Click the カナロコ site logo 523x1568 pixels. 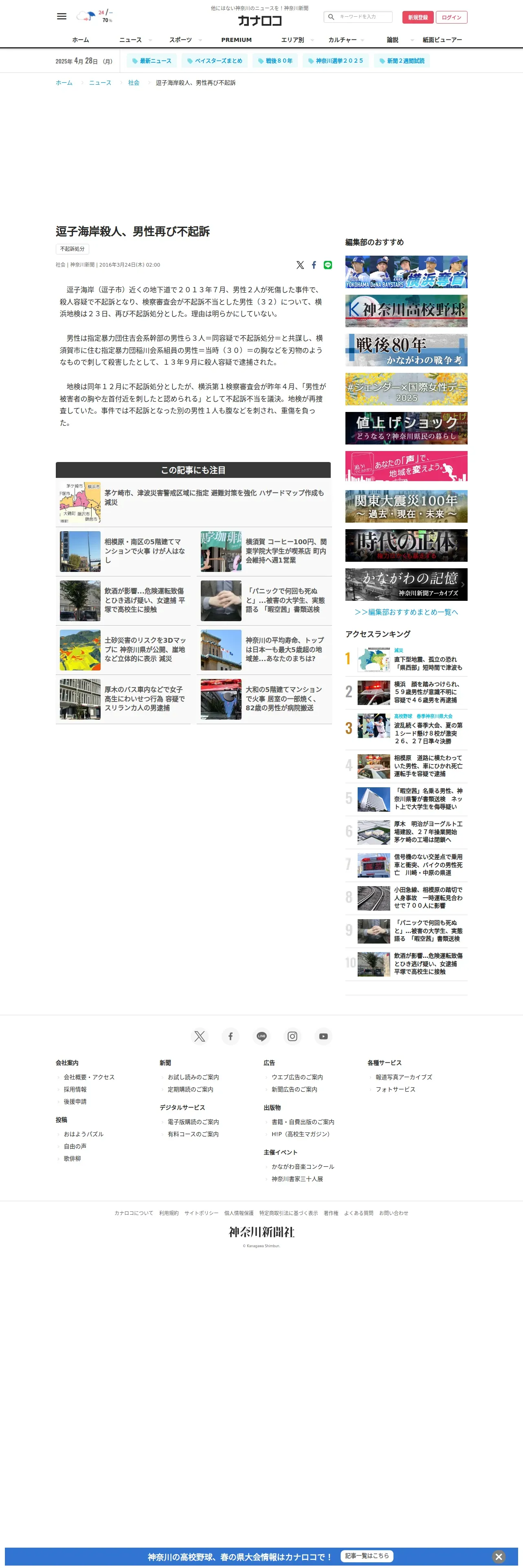pos(259,21)
